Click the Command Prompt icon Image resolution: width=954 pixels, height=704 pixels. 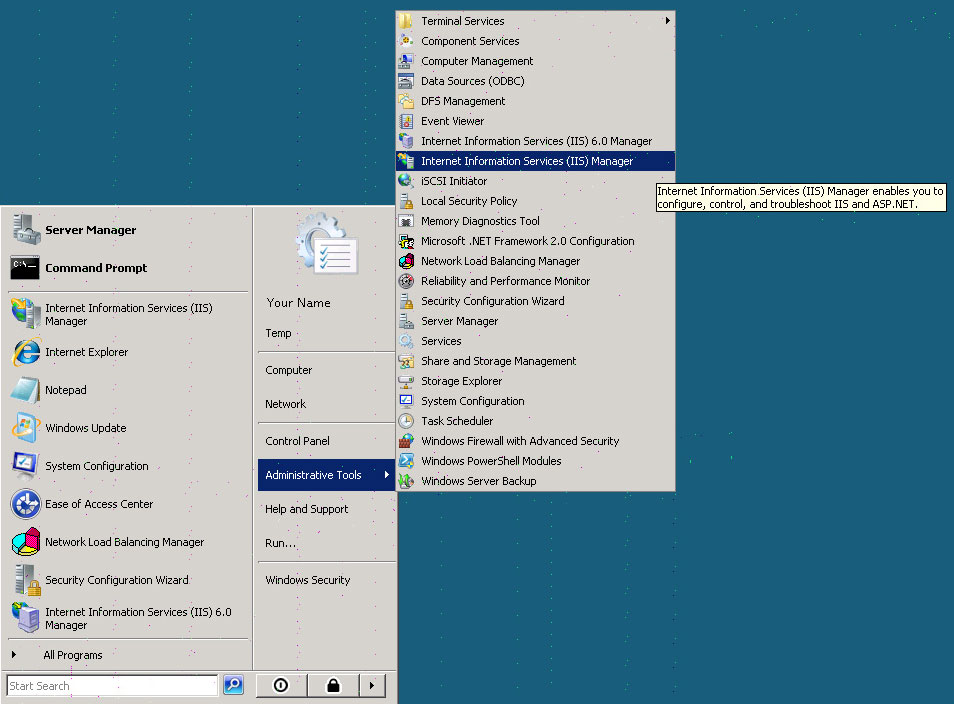pos(25,268)
